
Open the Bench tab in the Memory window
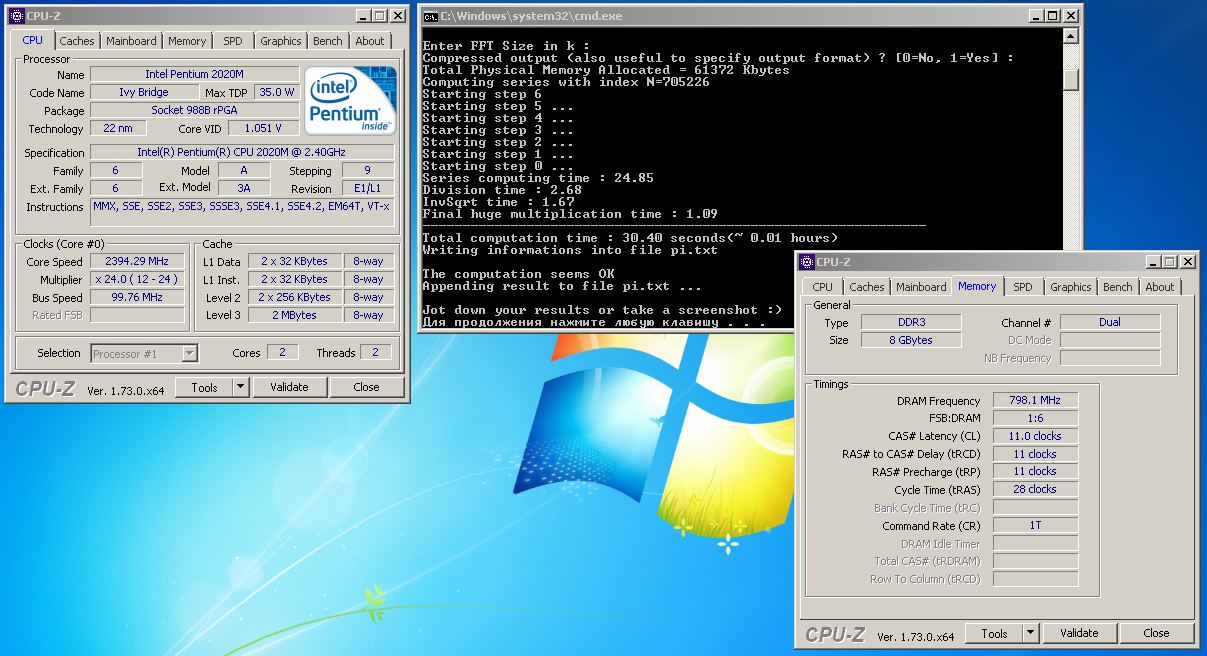(1118, 287)
